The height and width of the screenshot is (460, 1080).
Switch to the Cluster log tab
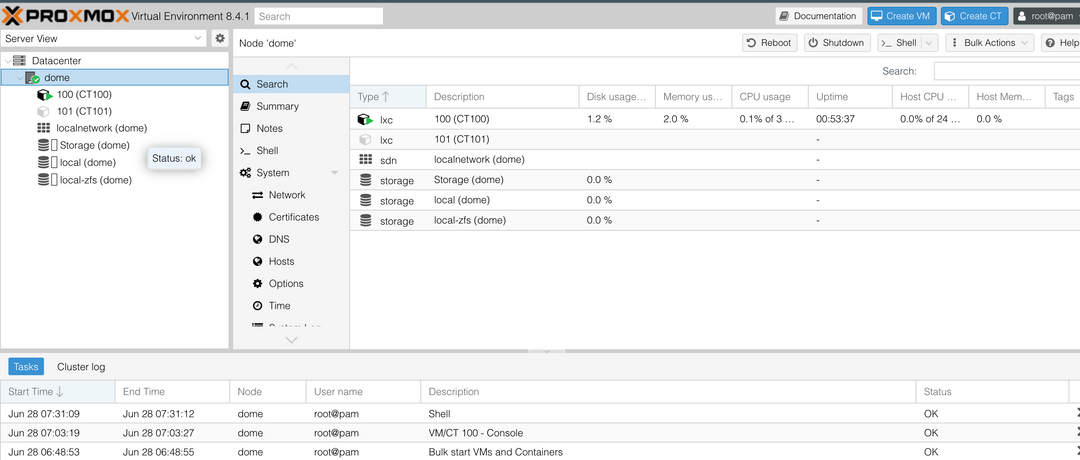pyautogui.click(x=81, y=367)
